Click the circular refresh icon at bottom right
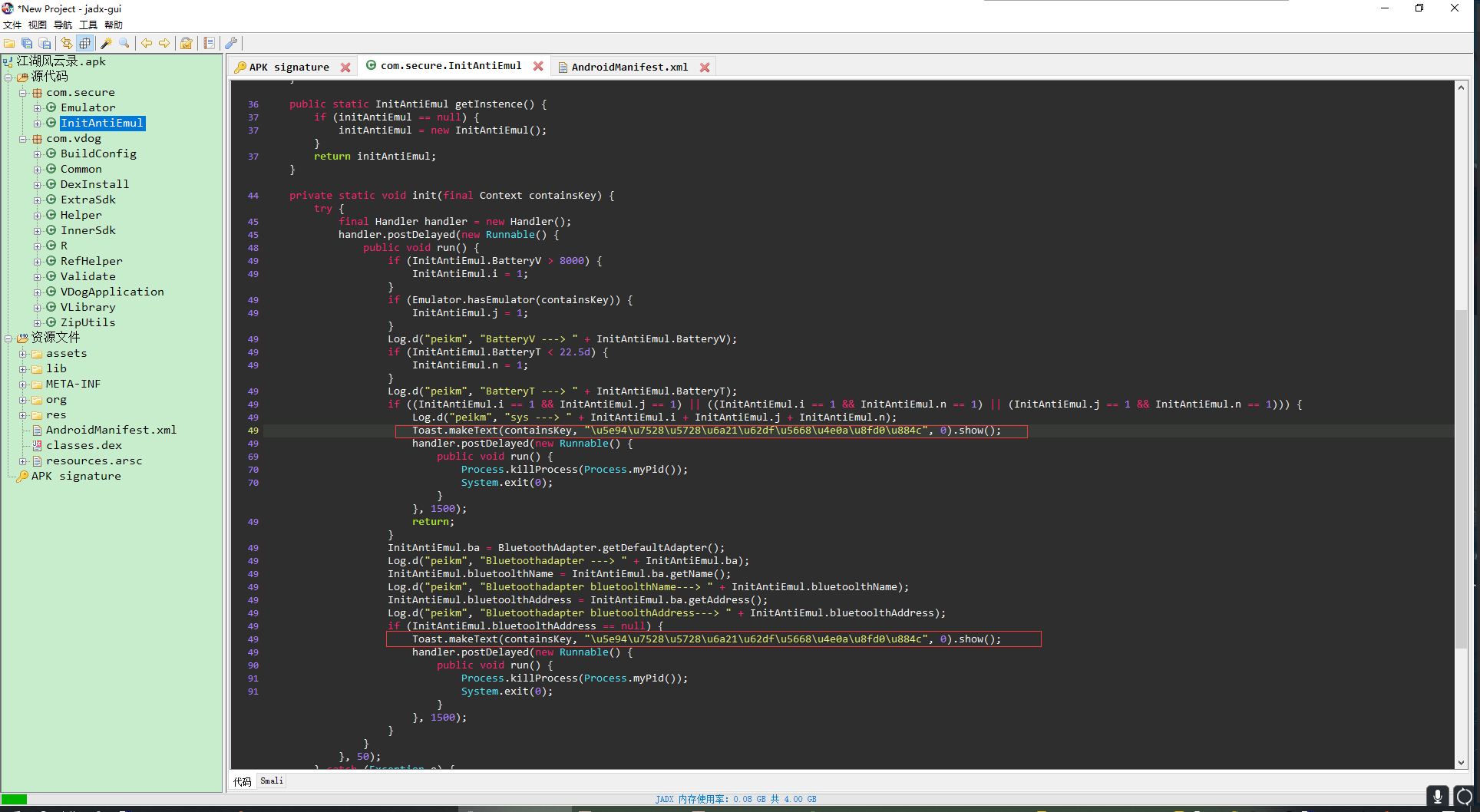The image size is (1480, 812). [x=1465, y=797]
